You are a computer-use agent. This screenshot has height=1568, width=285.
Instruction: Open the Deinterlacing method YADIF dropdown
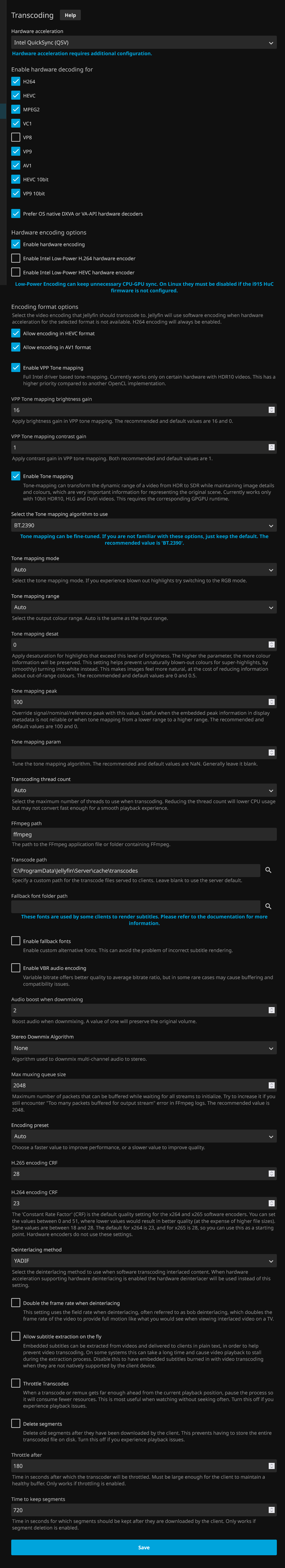pyautogui.click(x=144, y=1261)
